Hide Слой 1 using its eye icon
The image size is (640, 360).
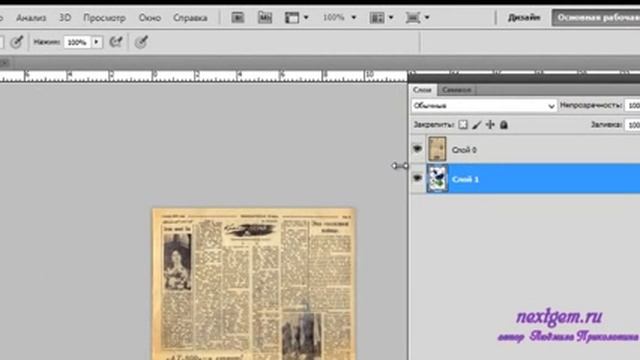(417, 178)
